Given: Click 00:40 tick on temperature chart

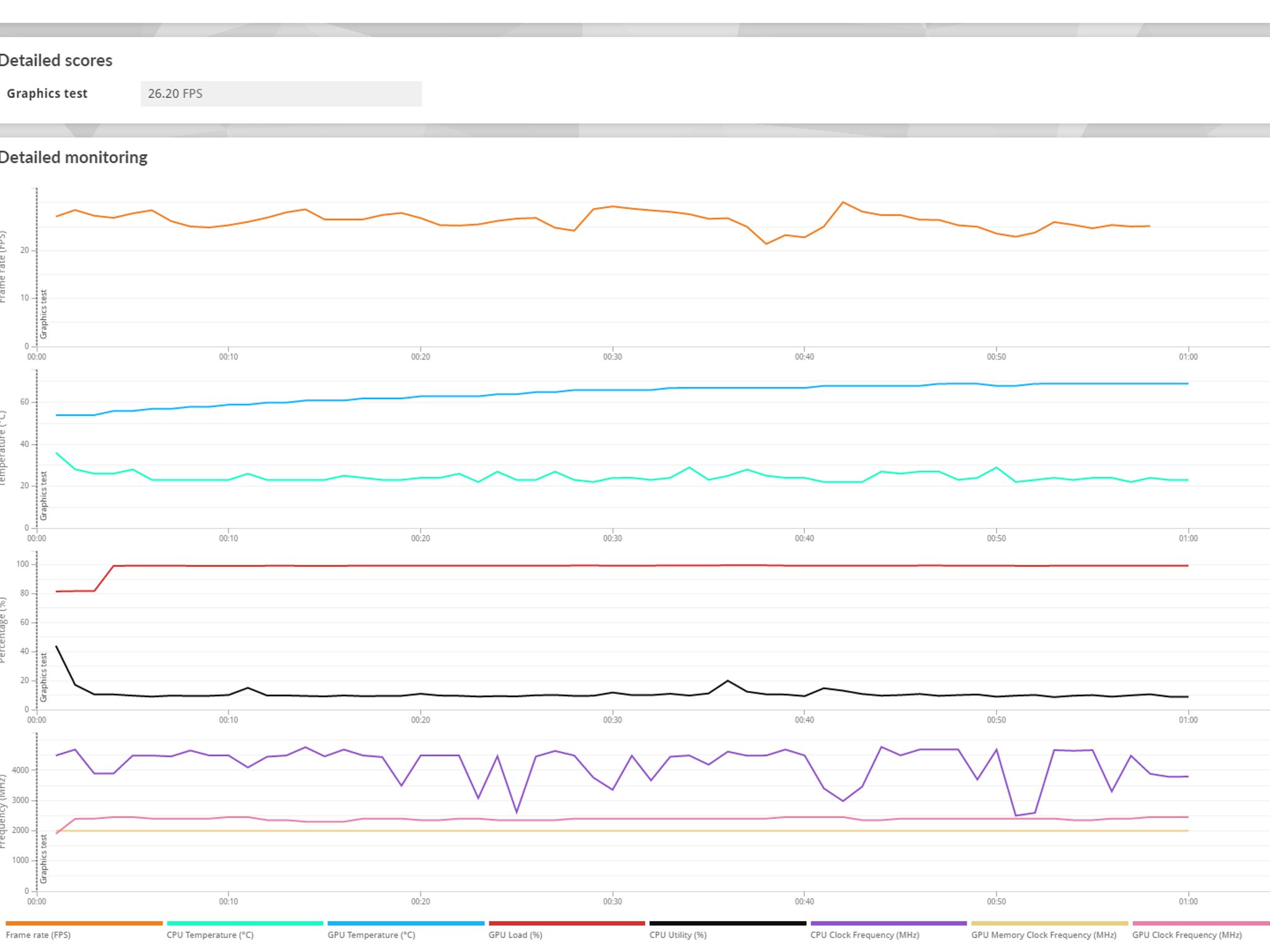Looking at the screenshot, I should [804, 538].
